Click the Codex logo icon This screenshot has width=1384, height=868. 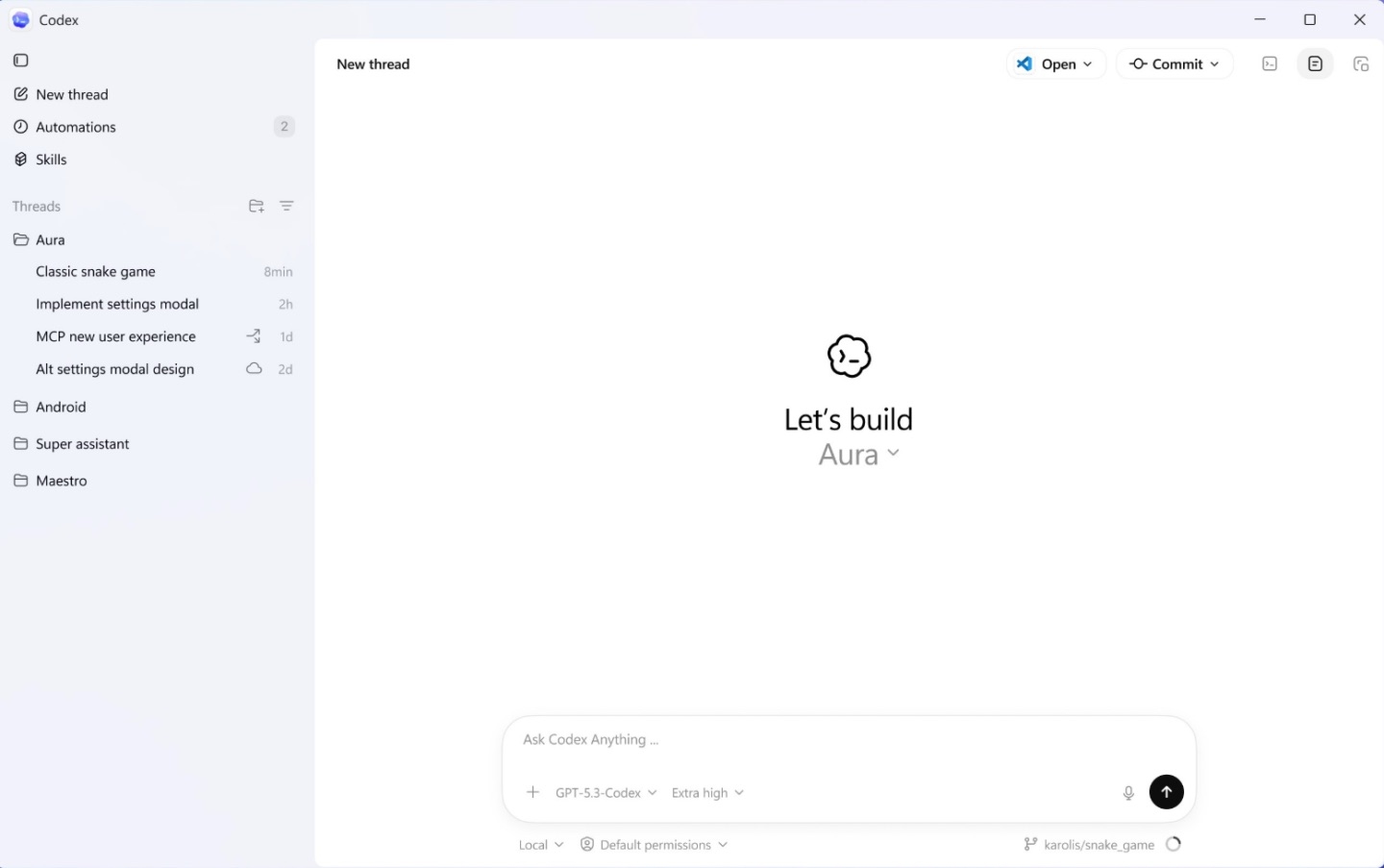pos(20,19)
